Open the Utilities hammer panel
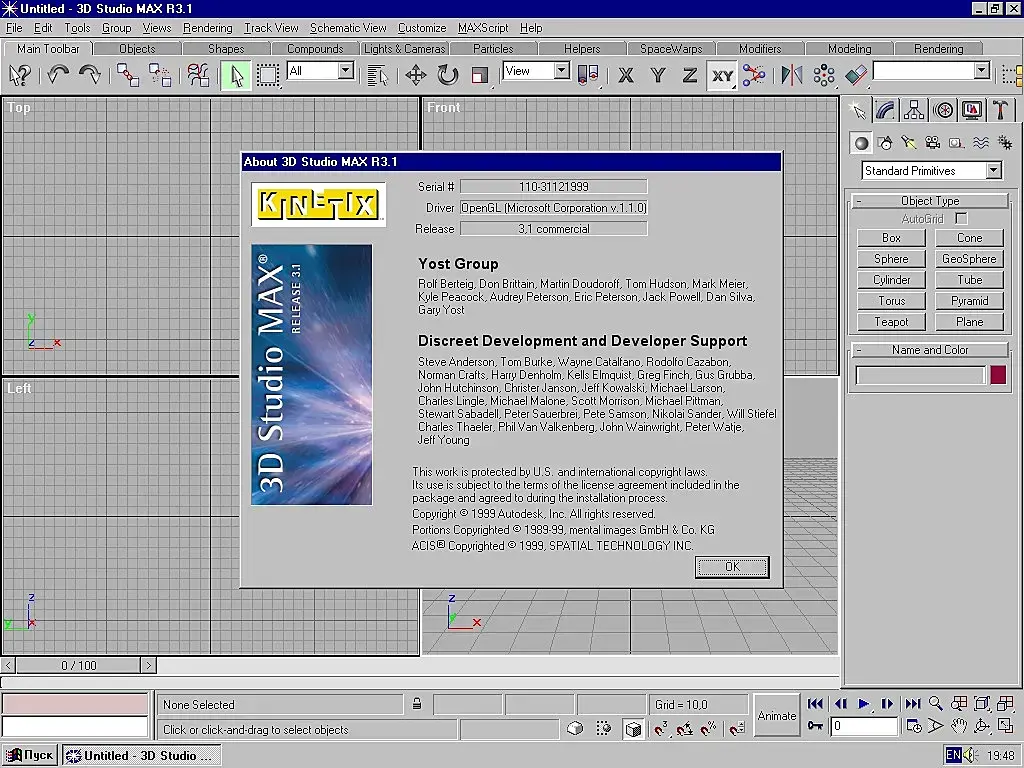The width and height of the screenshot is (1024, 768). click(1000, 110)
